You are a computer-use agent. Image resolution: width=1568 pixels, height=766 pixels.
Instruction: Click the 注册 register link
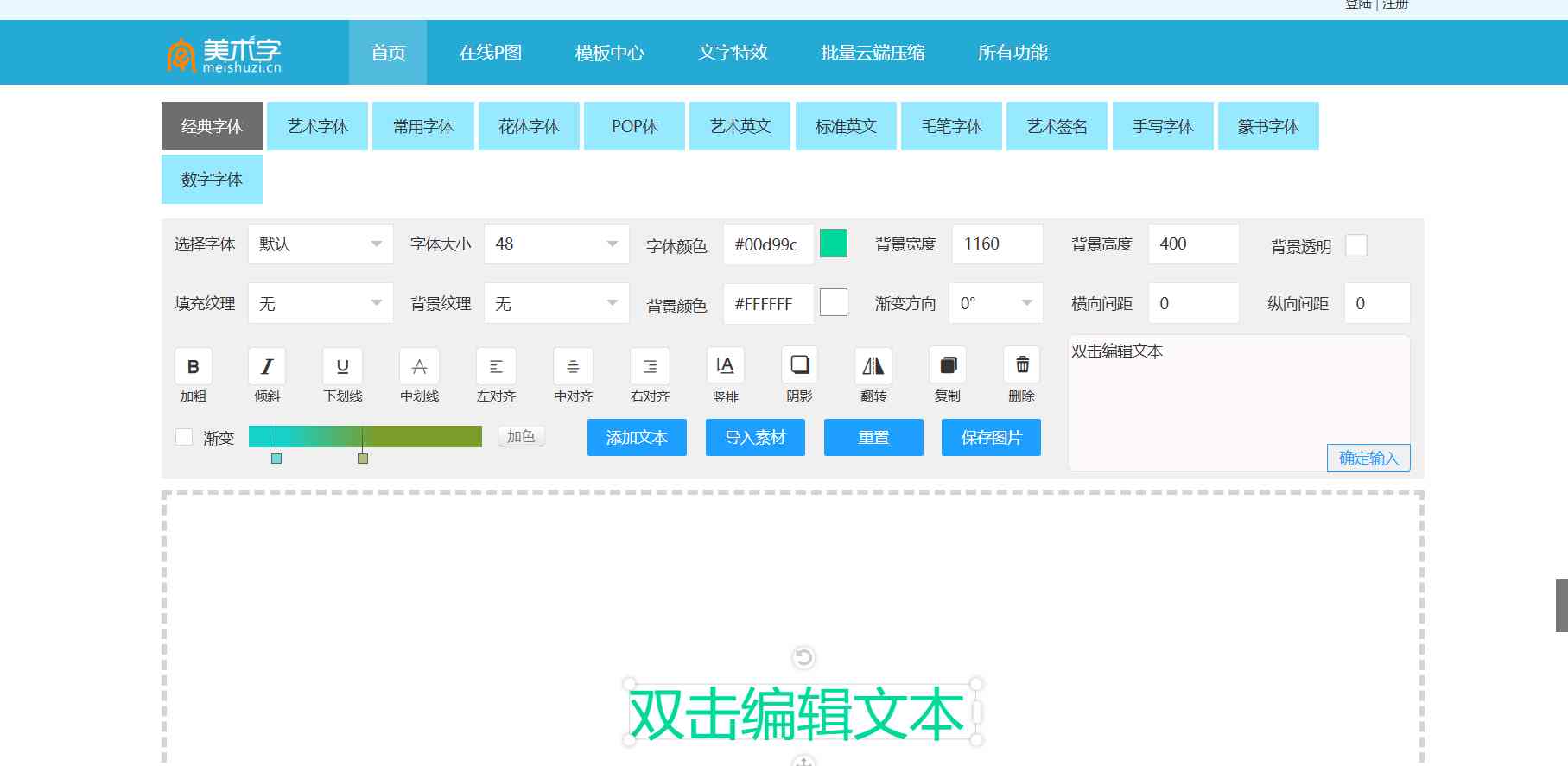[1395, 4]
